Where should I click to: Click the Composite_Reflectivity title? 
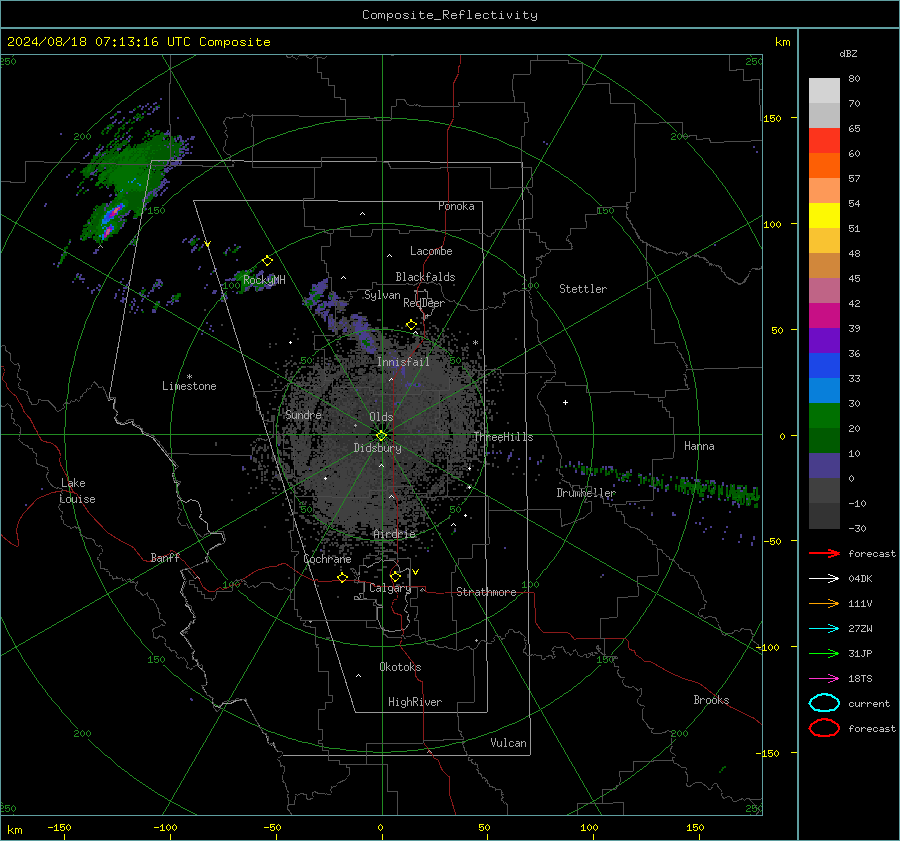pyautogui.click(x=450, y=15)
